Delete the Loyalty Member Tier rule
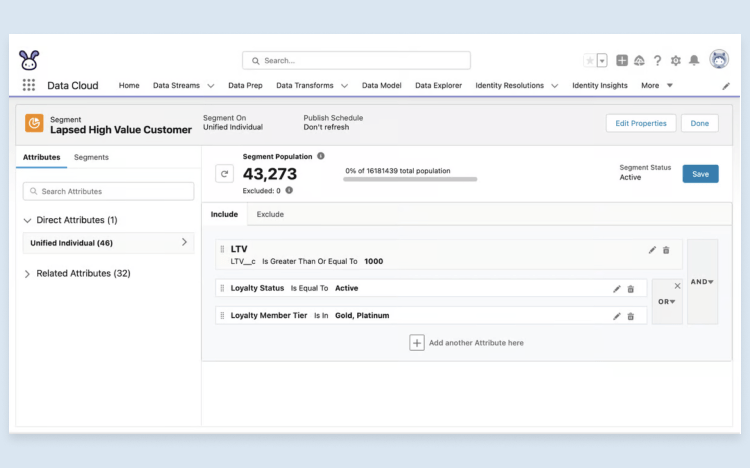Image resolution: width=750 pixels, height=468 pixels. 630,316
